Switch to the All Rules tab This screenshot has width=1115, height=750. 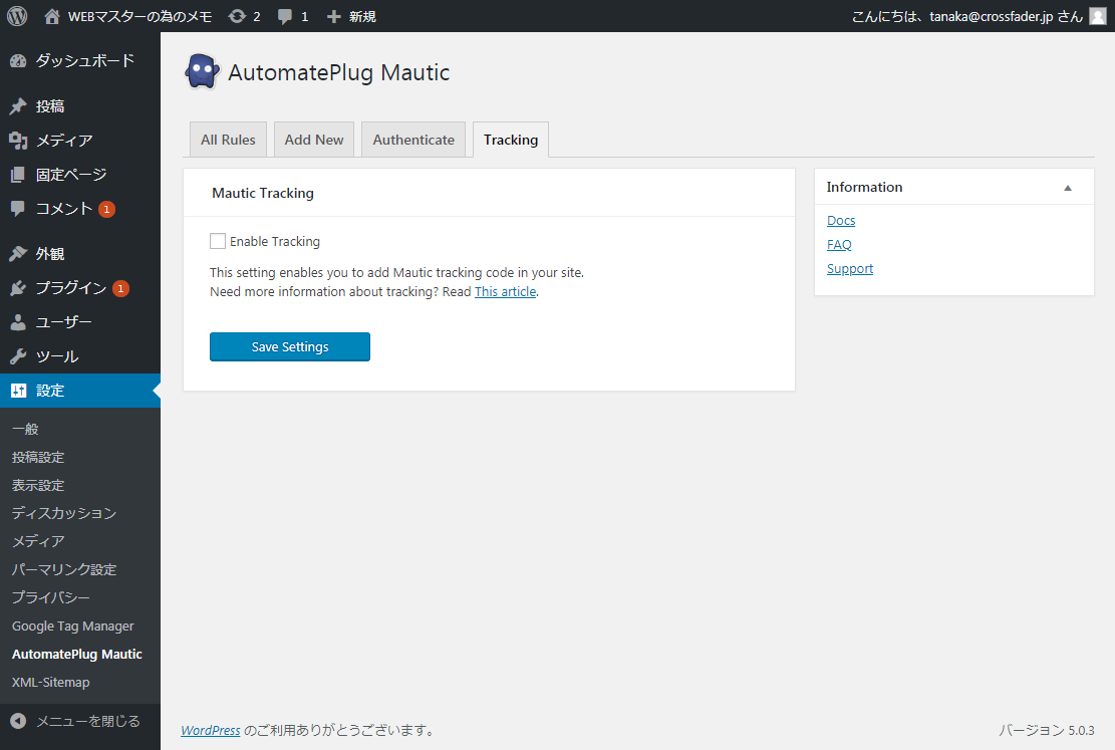point(228,140)
